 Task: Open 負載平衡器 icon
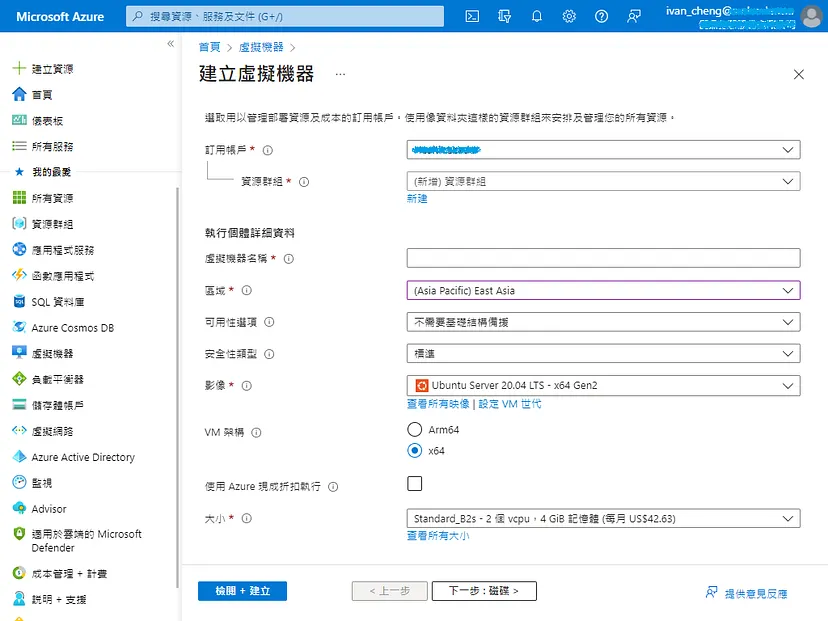[x=19, y=379]
